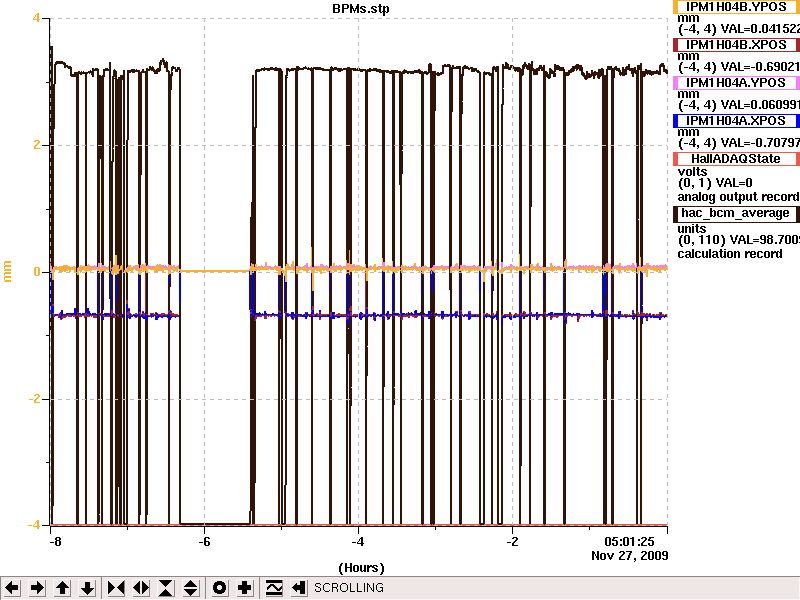Image resolution: width=800 pixels, height=600 pixels.
Task: Click the vertical zoom-out icon
Action: [190, 588]
